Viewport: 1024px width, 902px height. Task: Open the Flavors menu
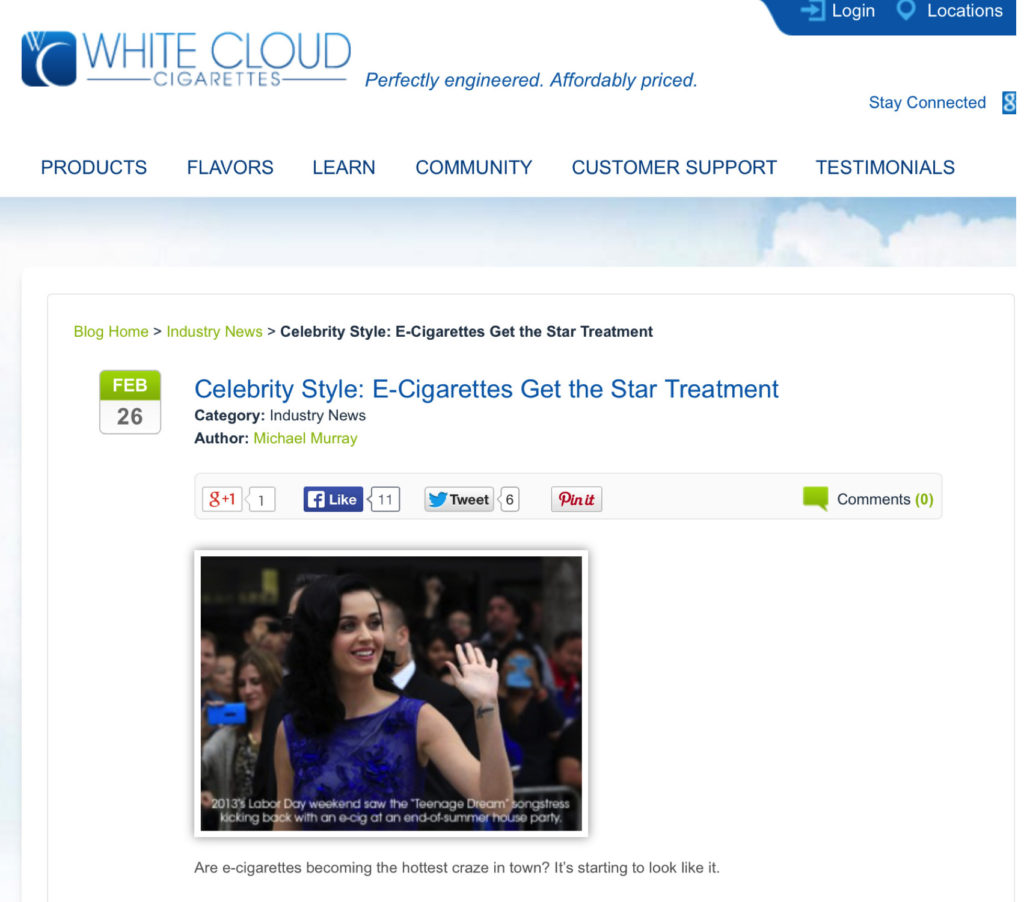coord(230,168)
